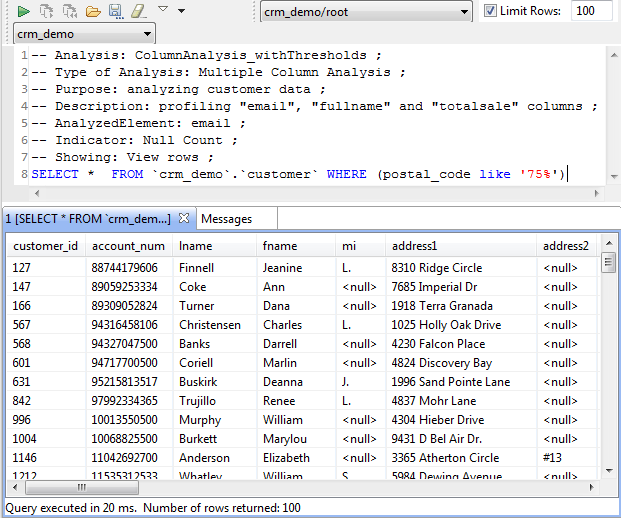
Task: Close the SELECT results tab
Action: pos(183,218)
